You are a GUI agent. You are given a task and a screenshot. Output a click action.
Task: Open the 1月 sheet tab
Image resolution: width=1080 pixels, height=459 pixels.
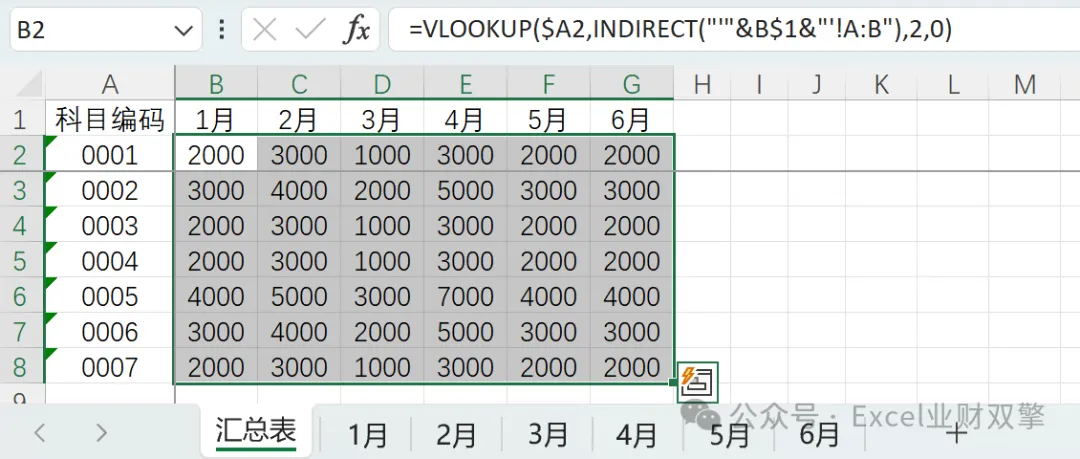(x=367, y=435)
